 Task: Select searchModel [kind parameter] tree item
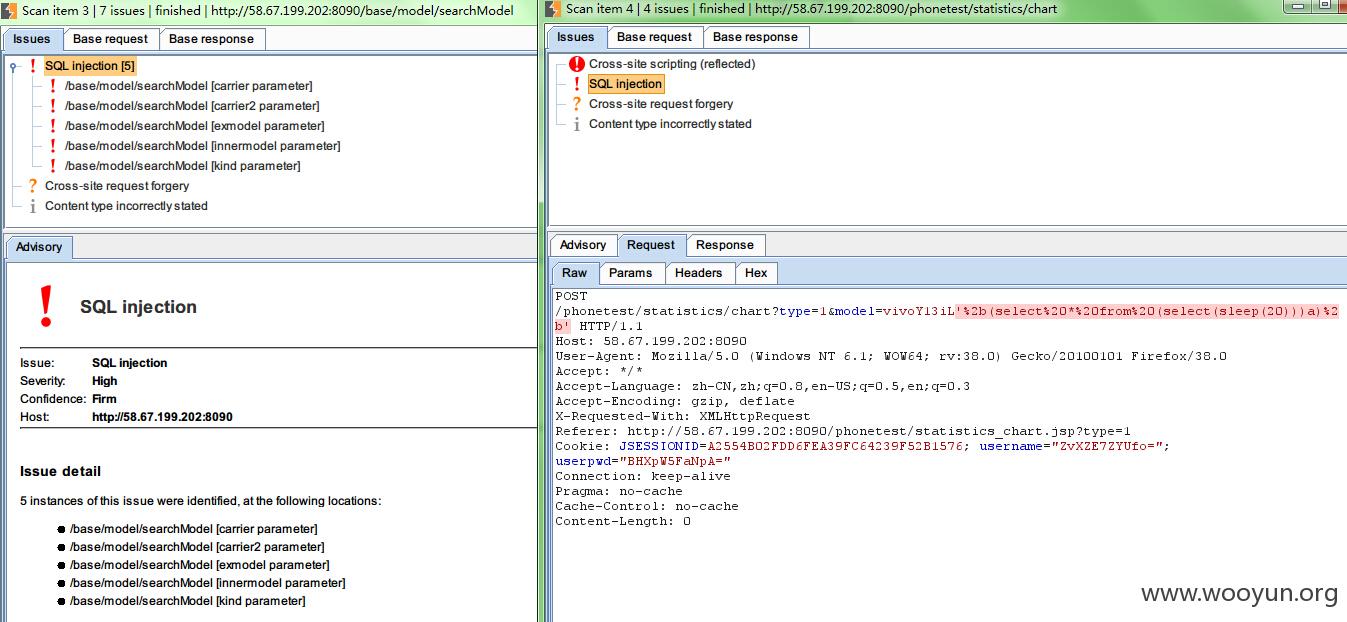182,166
